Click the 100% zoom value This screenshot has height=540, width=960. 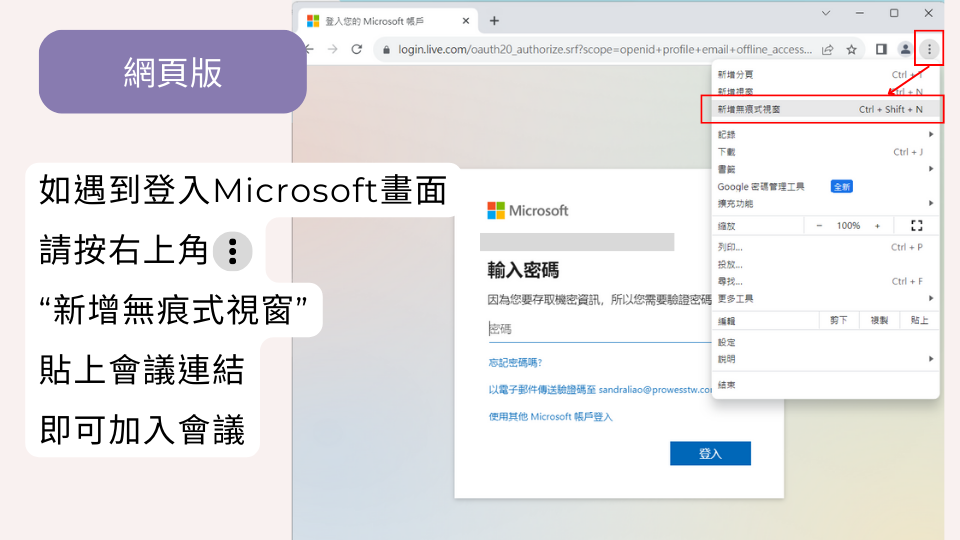click(848, 226)
